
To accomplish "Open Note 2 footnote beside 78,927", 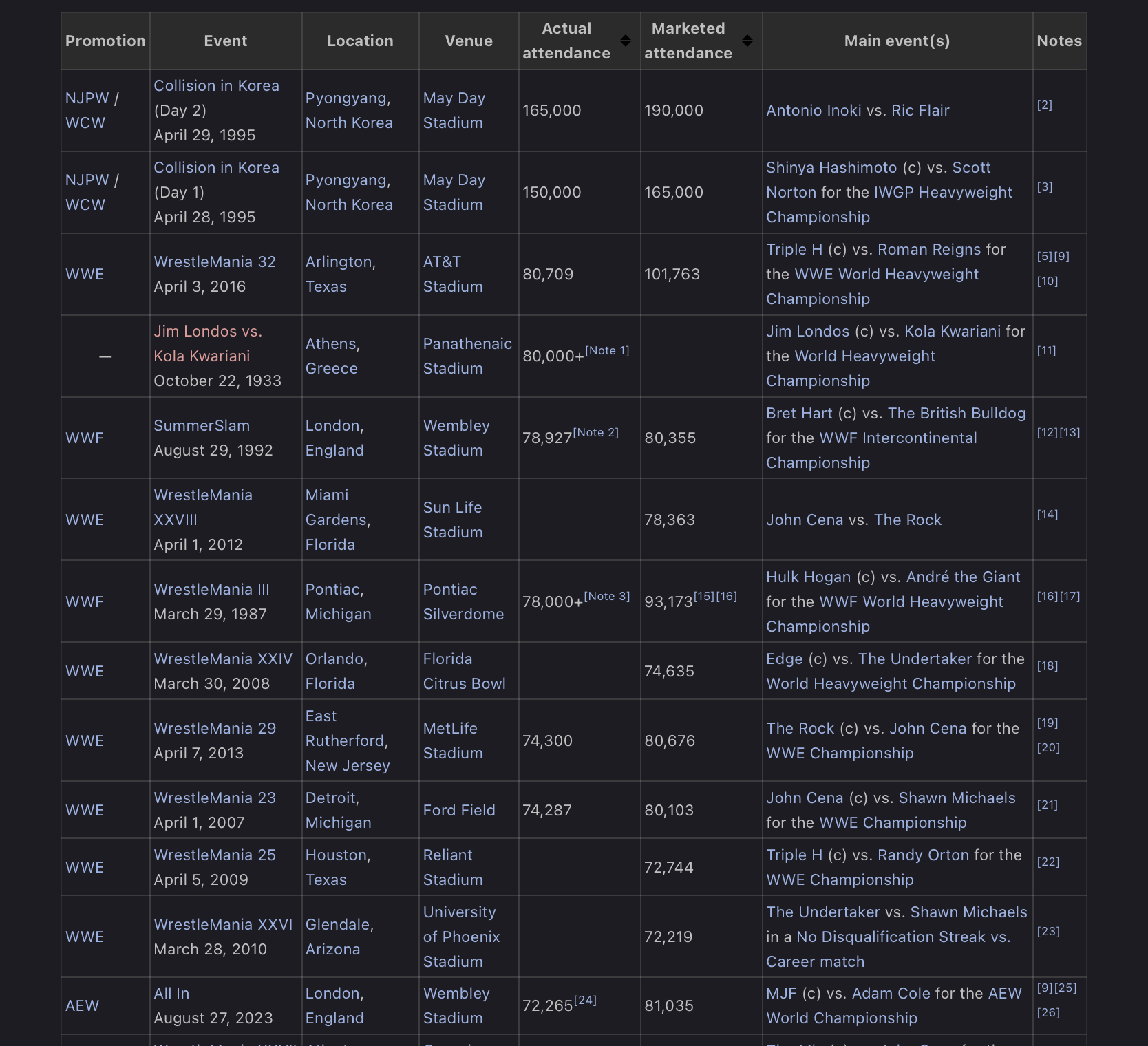I will [x=596, y=433].
